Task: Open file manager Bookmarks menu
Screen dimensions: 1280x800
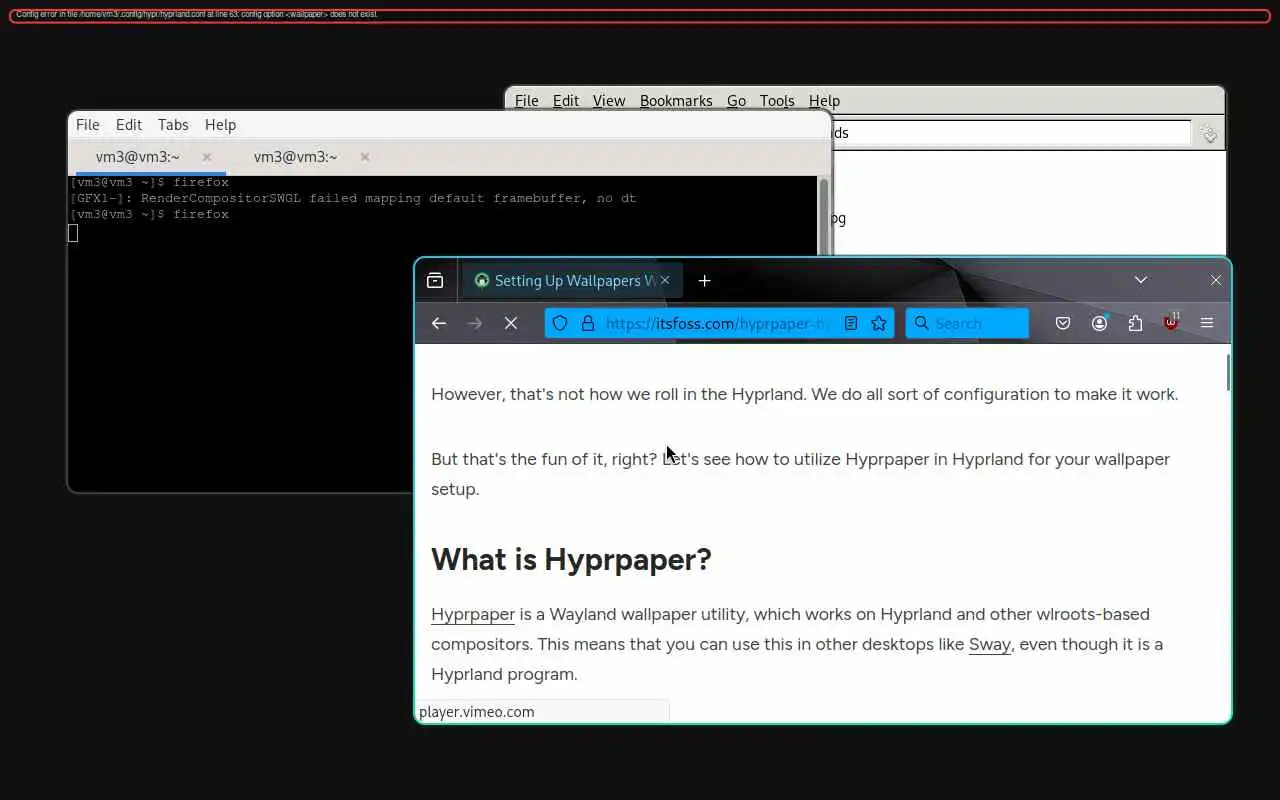Action: 676,101
